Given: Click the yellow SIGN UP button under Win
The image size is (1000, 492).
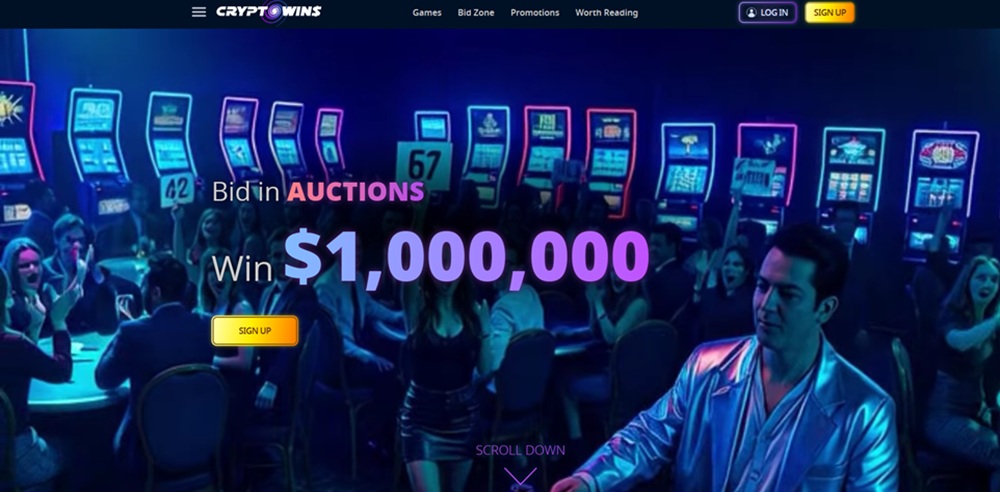Looking at the screenshot, I should pyautogui.click(x=254, y=331).
